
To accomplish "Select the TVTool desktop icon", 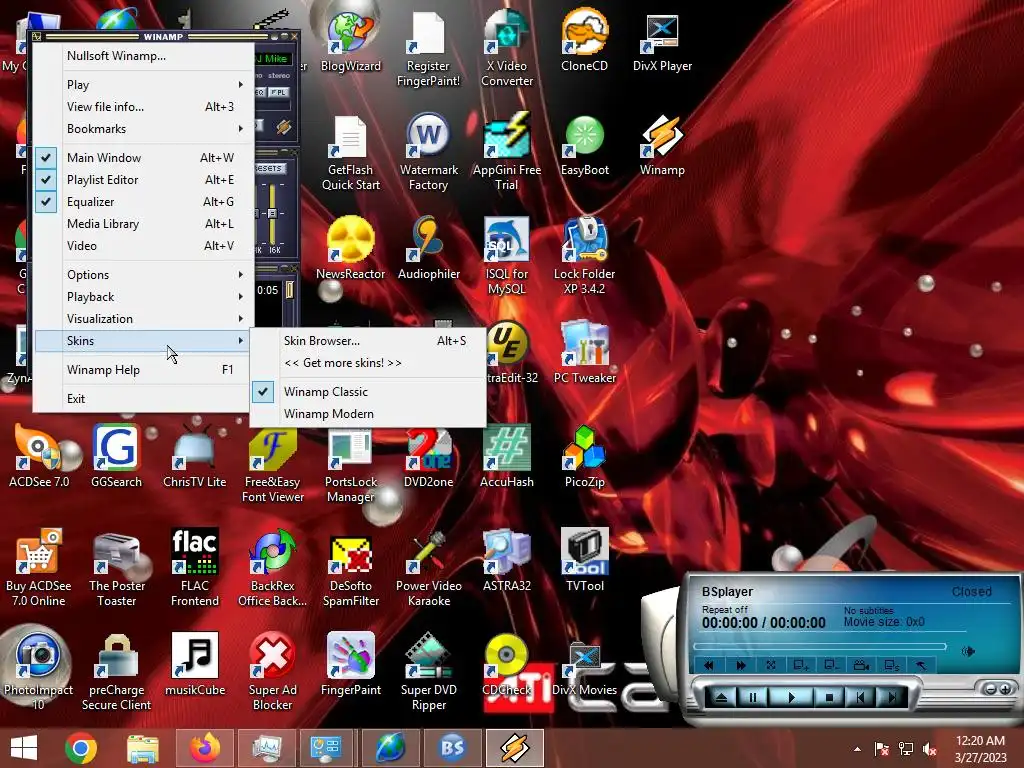I will point(584,560).
